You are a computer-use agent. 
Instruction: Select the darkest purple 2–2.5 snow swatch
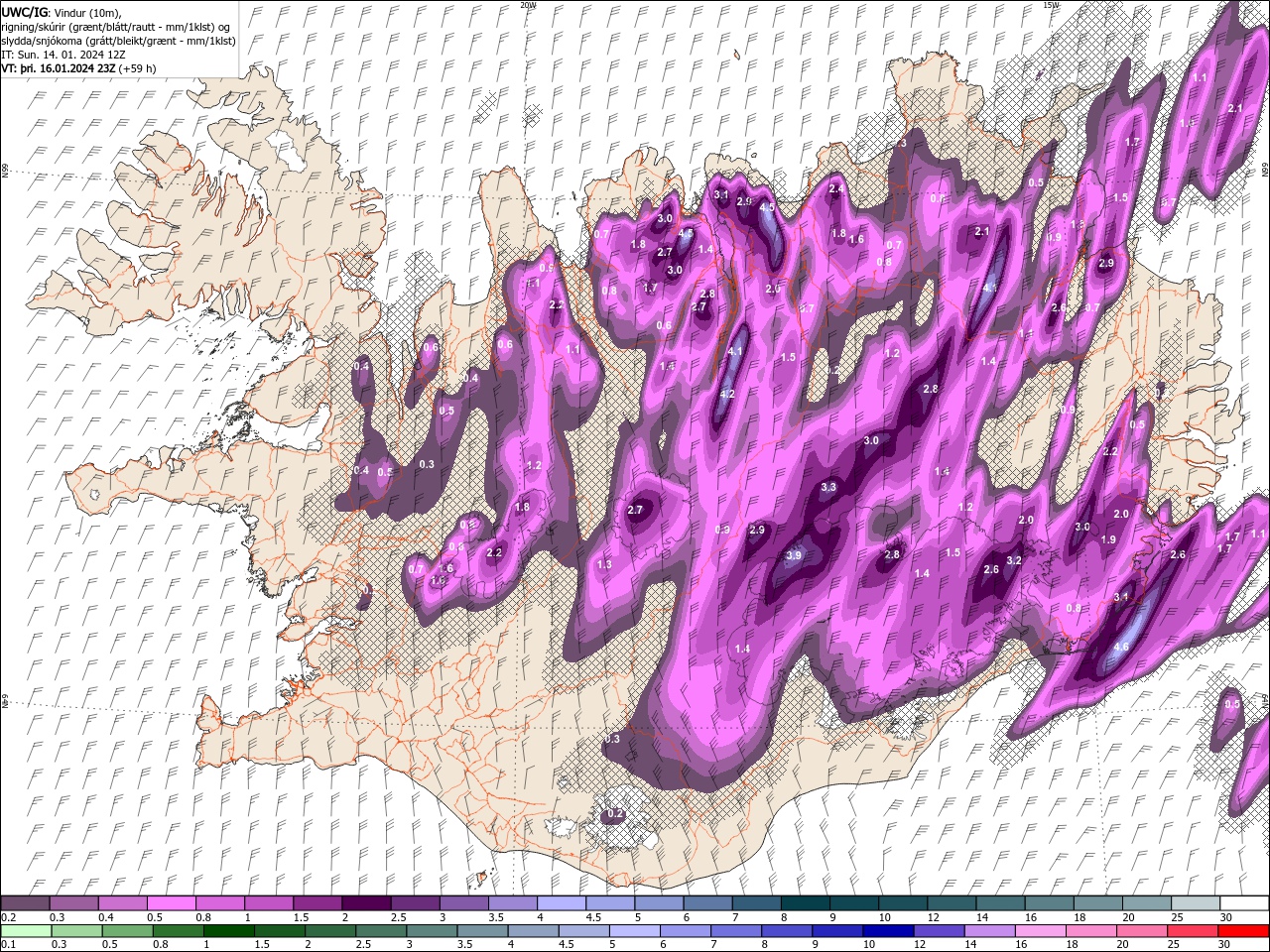click(x=366, y=903)
